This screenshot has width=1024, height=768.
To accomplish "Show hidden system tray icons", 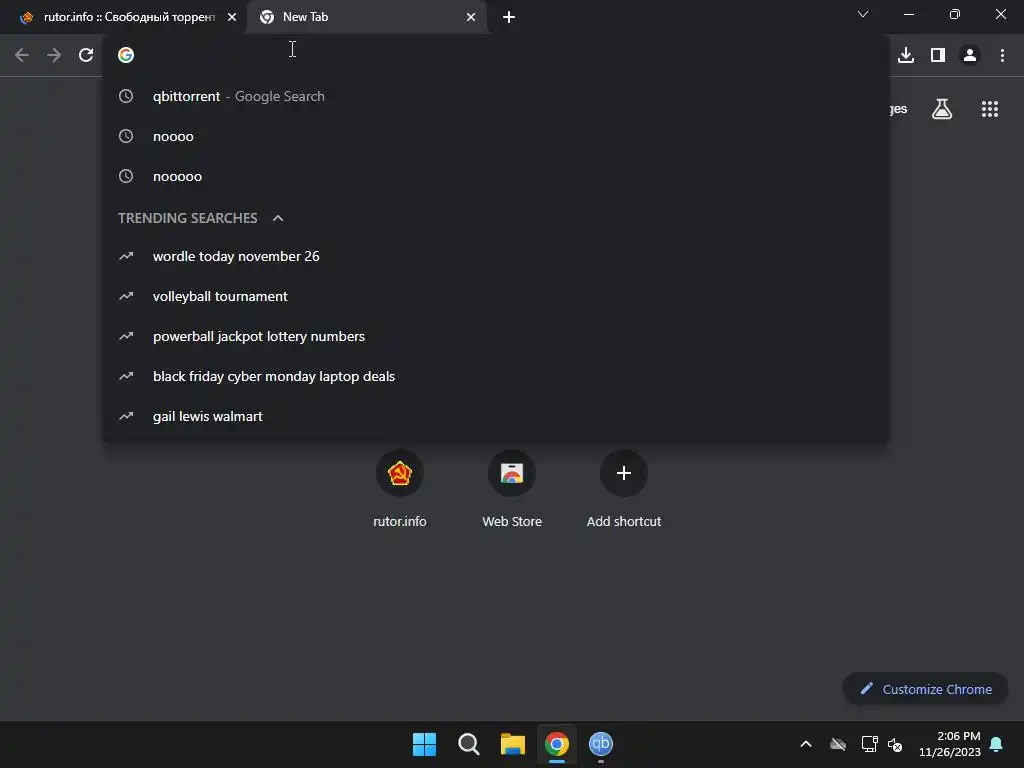I will click(806, 744).
